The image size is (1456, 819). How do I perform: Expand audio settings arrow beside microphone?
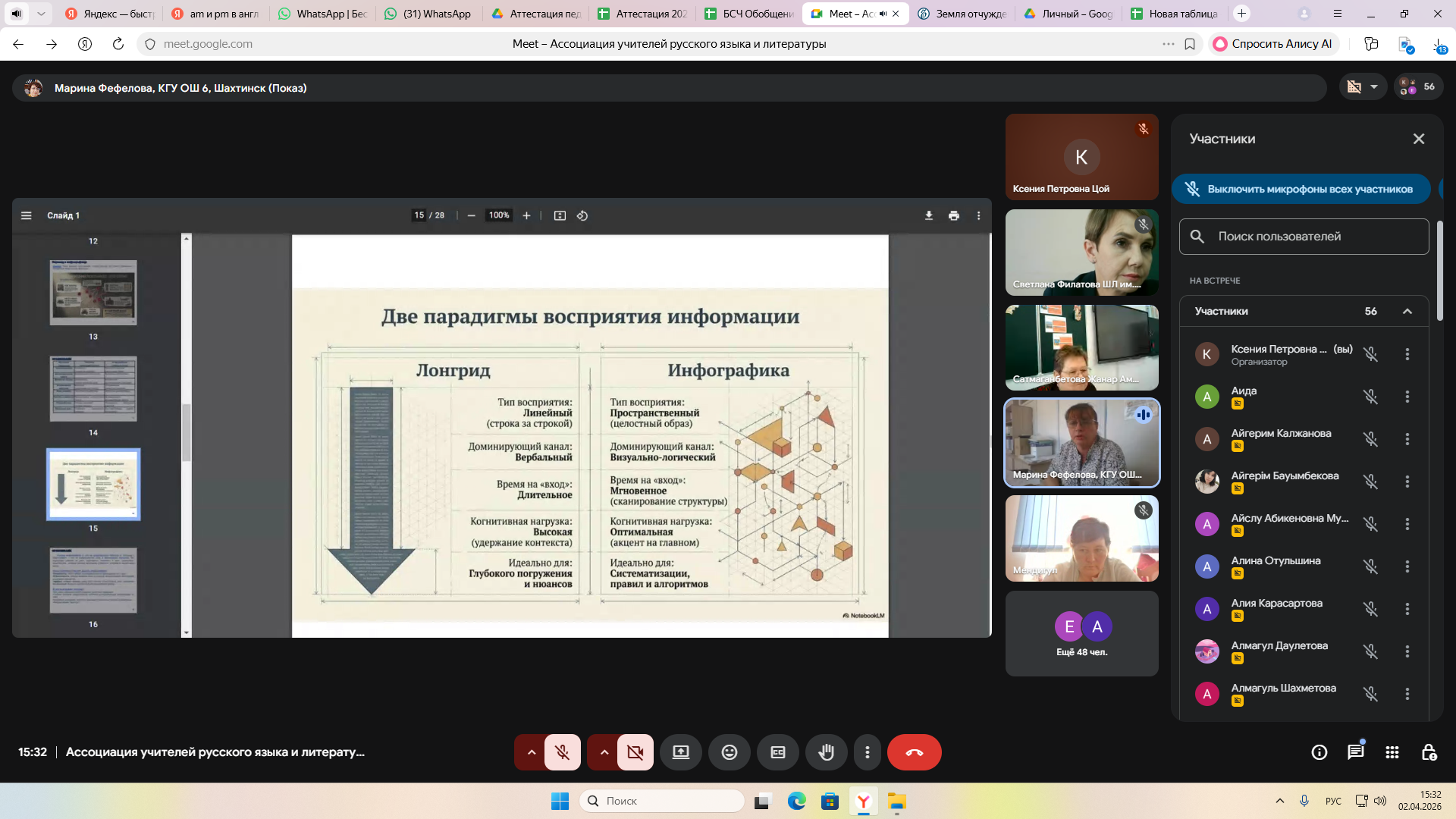[532, 752]
